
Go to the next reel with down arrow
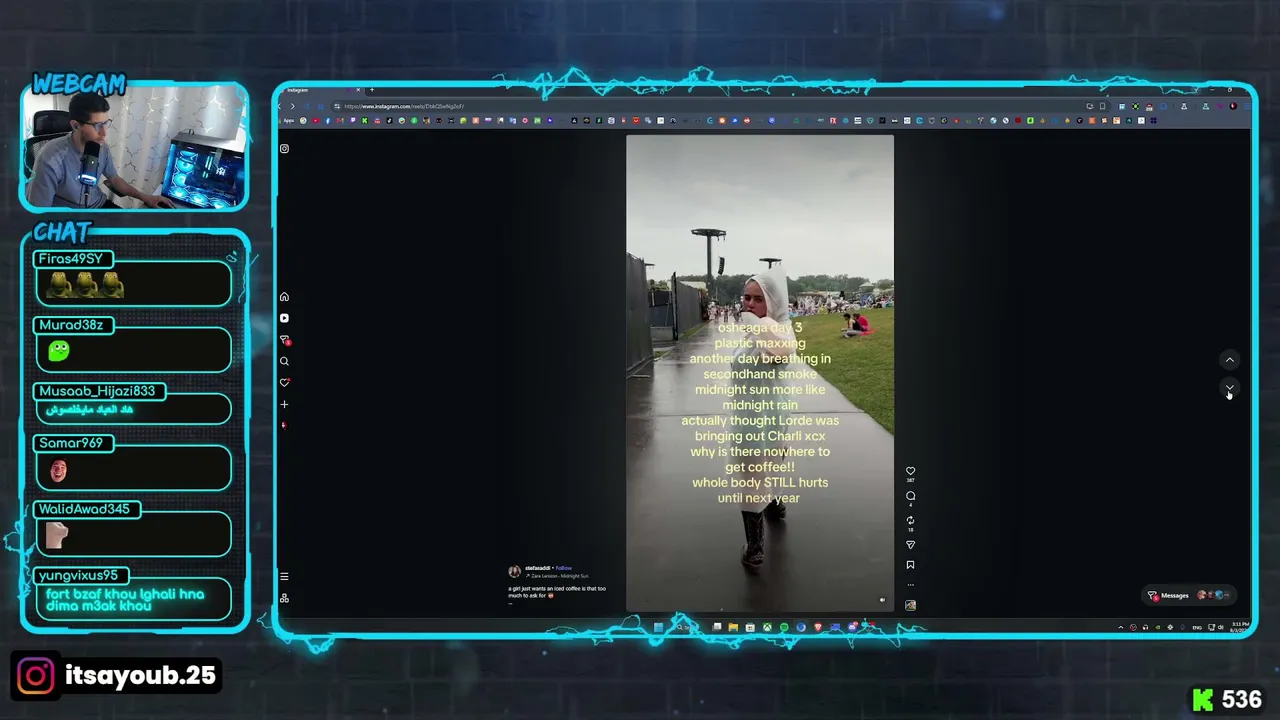[x=1229, y=387]
